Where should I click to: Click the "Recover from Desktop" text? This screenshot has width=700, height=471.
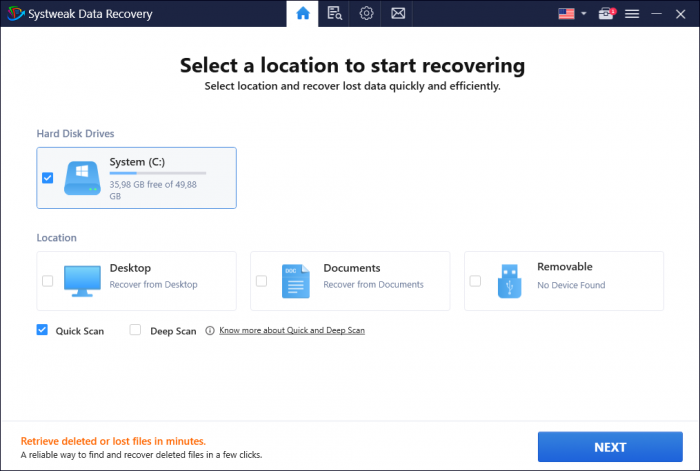tap(154, 284)
